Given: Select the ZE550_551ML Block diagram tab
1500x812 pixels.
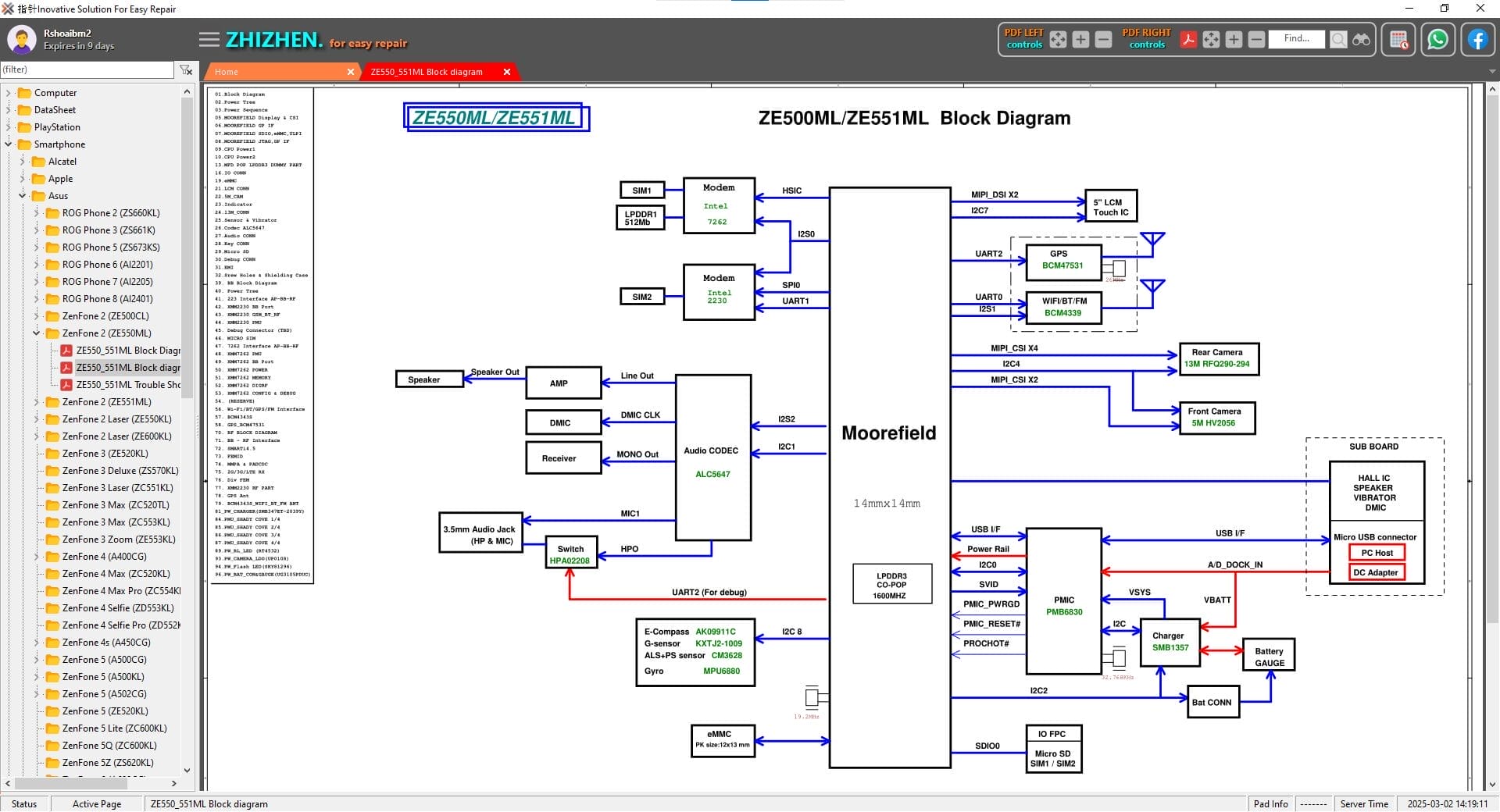Looking at the screenshot, I should pyautogui.click(x=427, y=71).
